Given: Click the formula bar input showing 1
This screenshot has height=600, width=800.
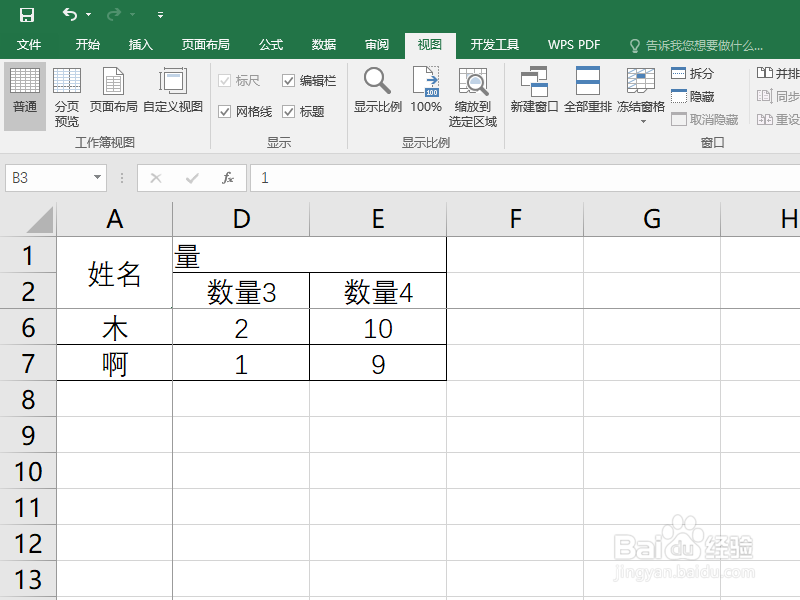Looking at the screenshot, I should pos(525,178).
